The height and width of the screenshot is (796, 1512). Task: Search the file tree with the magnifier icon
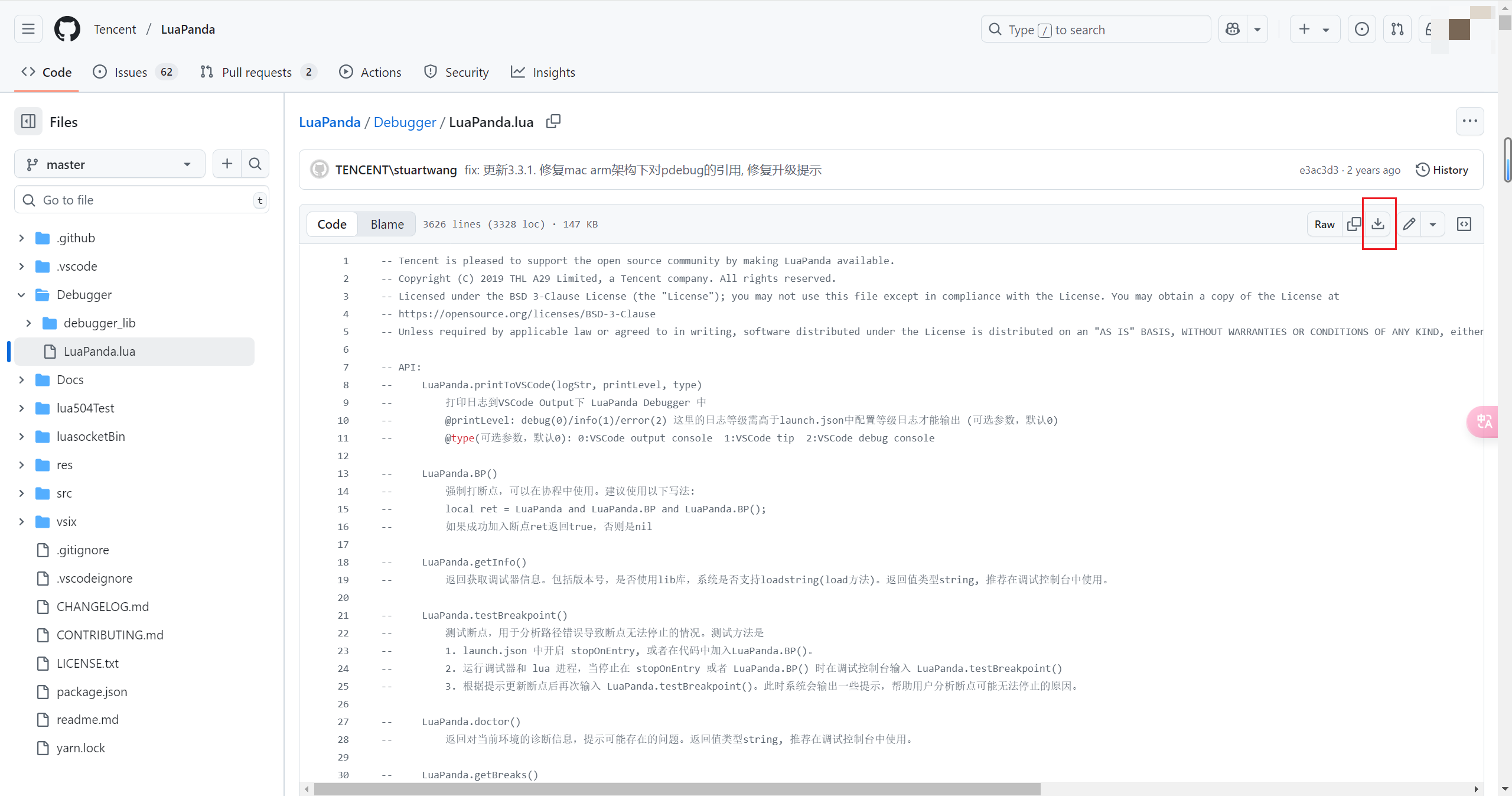(x=255, y=164)
